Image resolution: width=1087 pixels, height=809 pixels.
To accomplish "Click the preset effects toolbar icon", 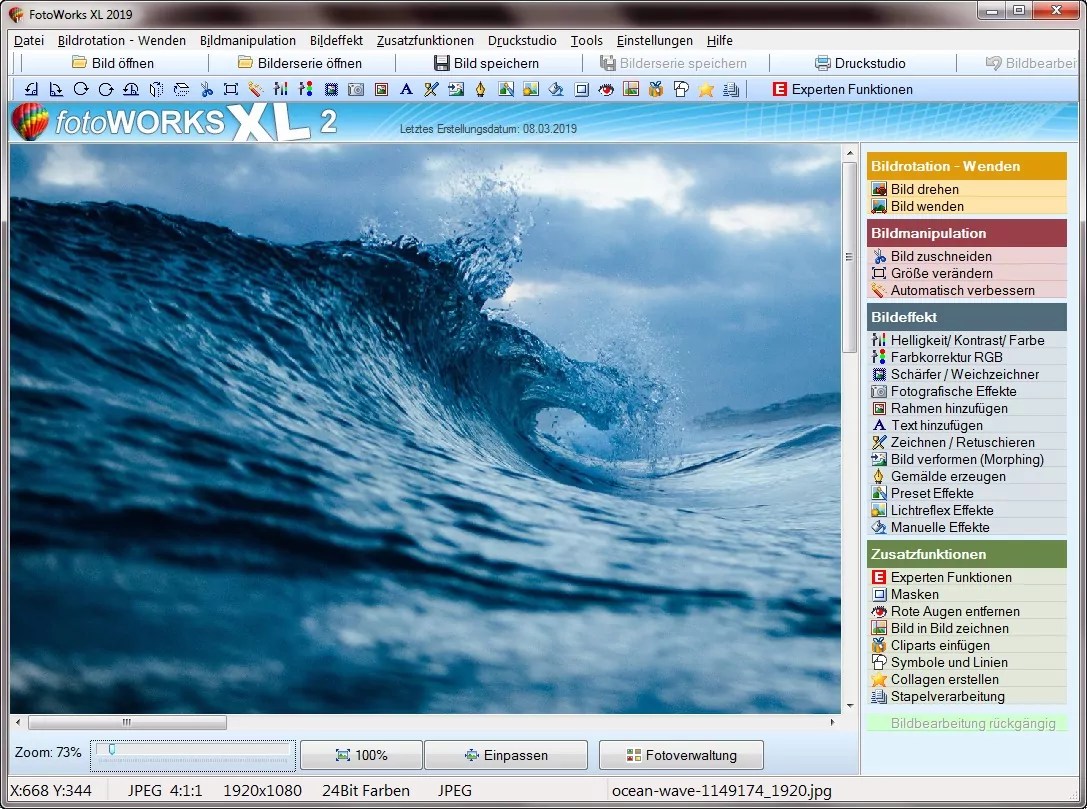I will [506, 89].
